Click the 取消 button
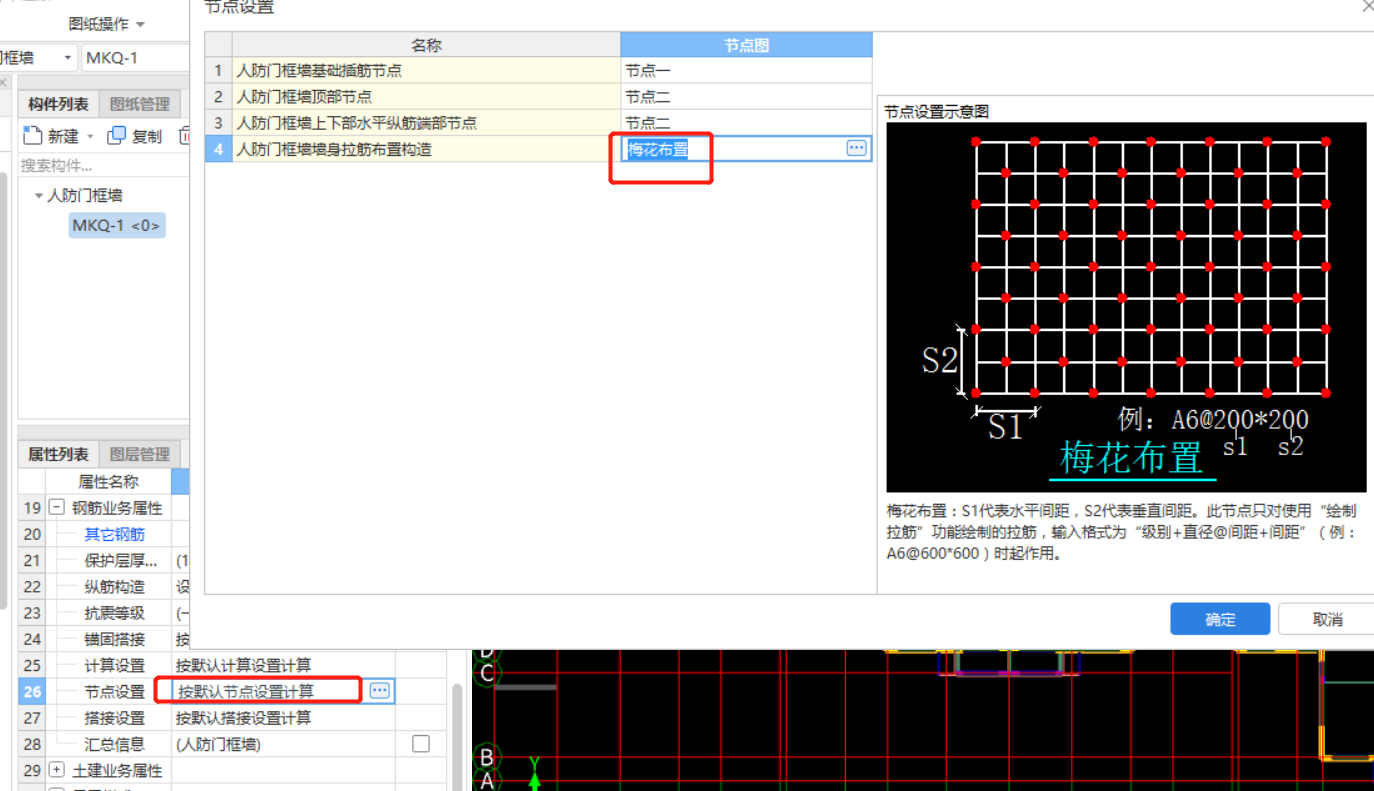 (x=1327, y=619)
